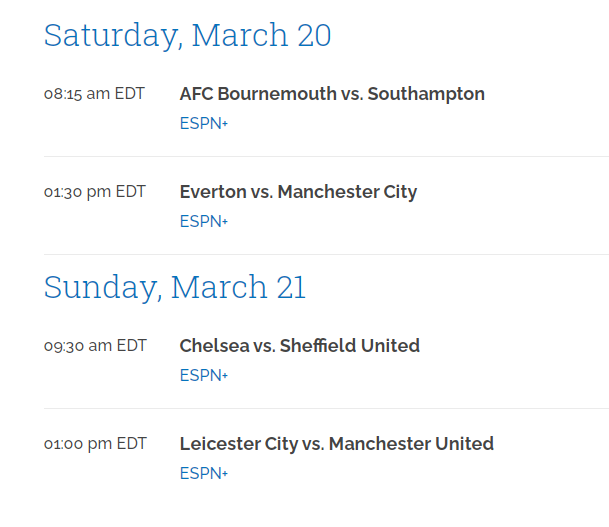Open ESPN+ link under Chelsea vs. Sheffield United
Image resolution: width=609 pixels, height=527 pixels.
pyautogui.click(x=204, y=376)
